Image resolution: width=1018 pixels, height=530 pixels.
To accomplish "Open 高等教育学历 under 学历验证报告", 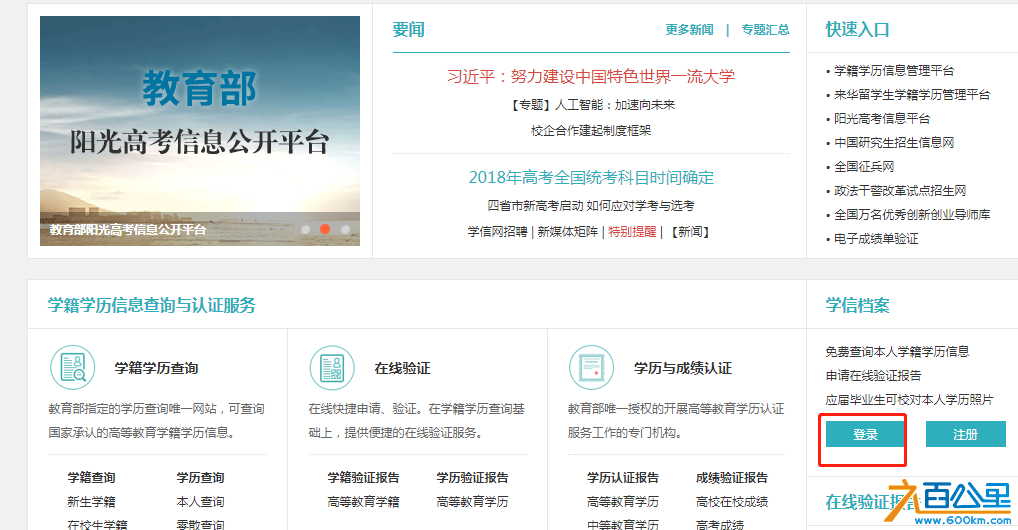I will pos(473,502).
